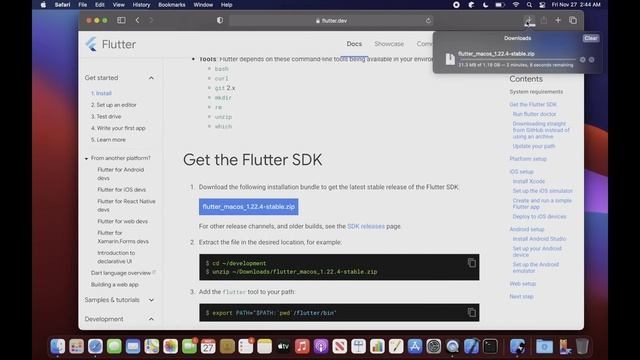This screenshot has height=360, width=640.
Task: Jump to Update your path section
Action: point(534,146)
